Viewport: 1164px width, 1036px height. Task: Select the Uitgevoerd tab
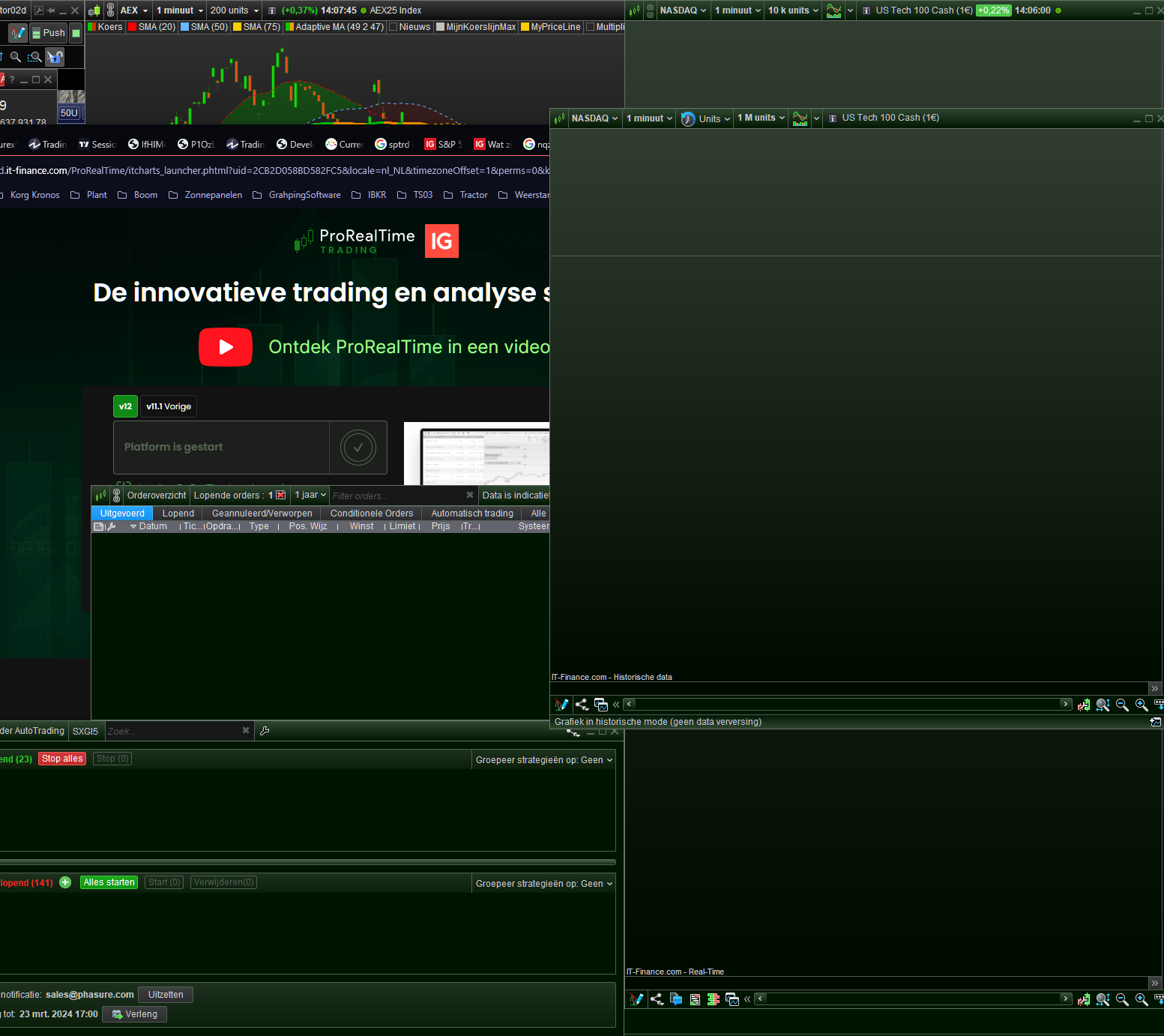(122, 514)
